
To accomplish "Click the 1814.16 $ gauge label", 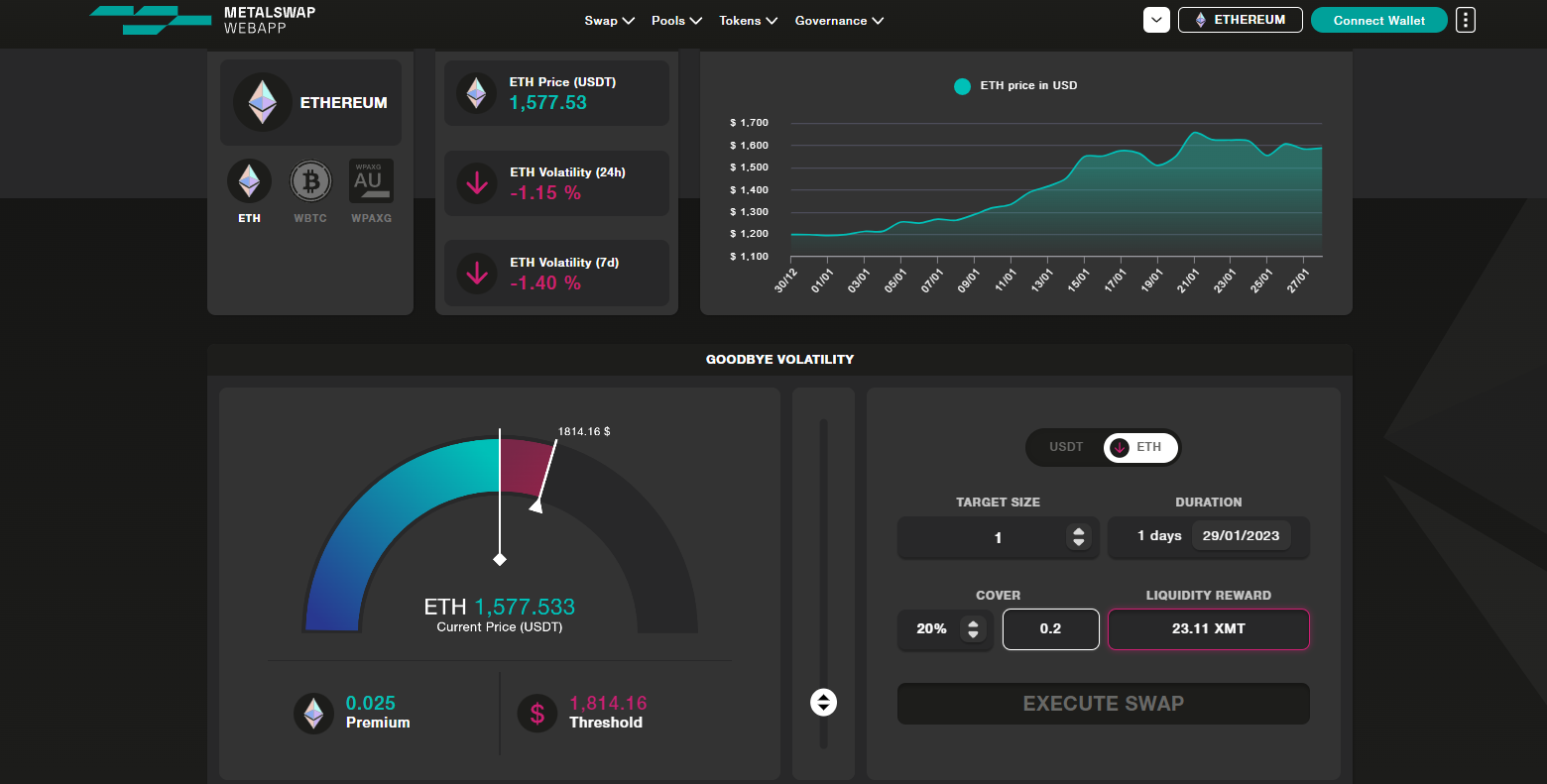I will (x=584, y=432).
